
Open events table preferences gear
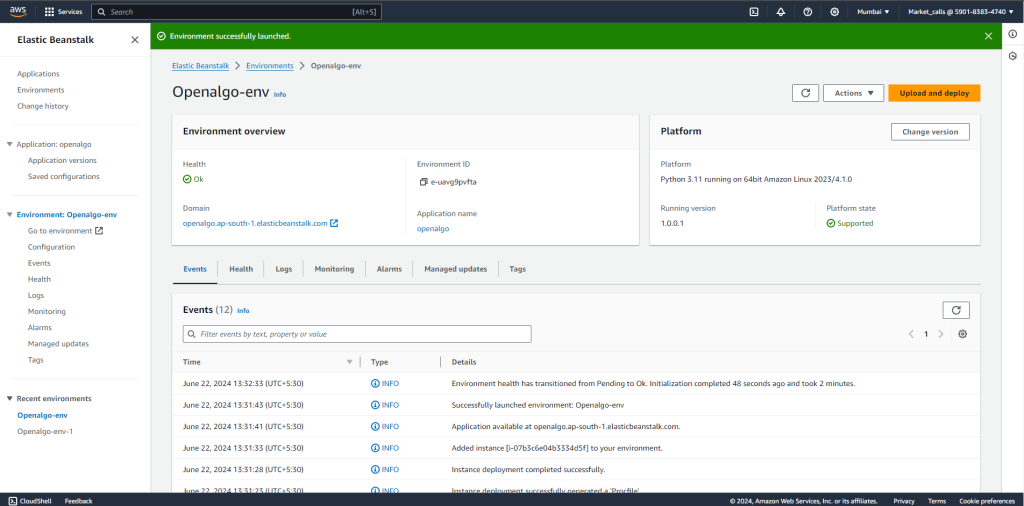(962, 334)
